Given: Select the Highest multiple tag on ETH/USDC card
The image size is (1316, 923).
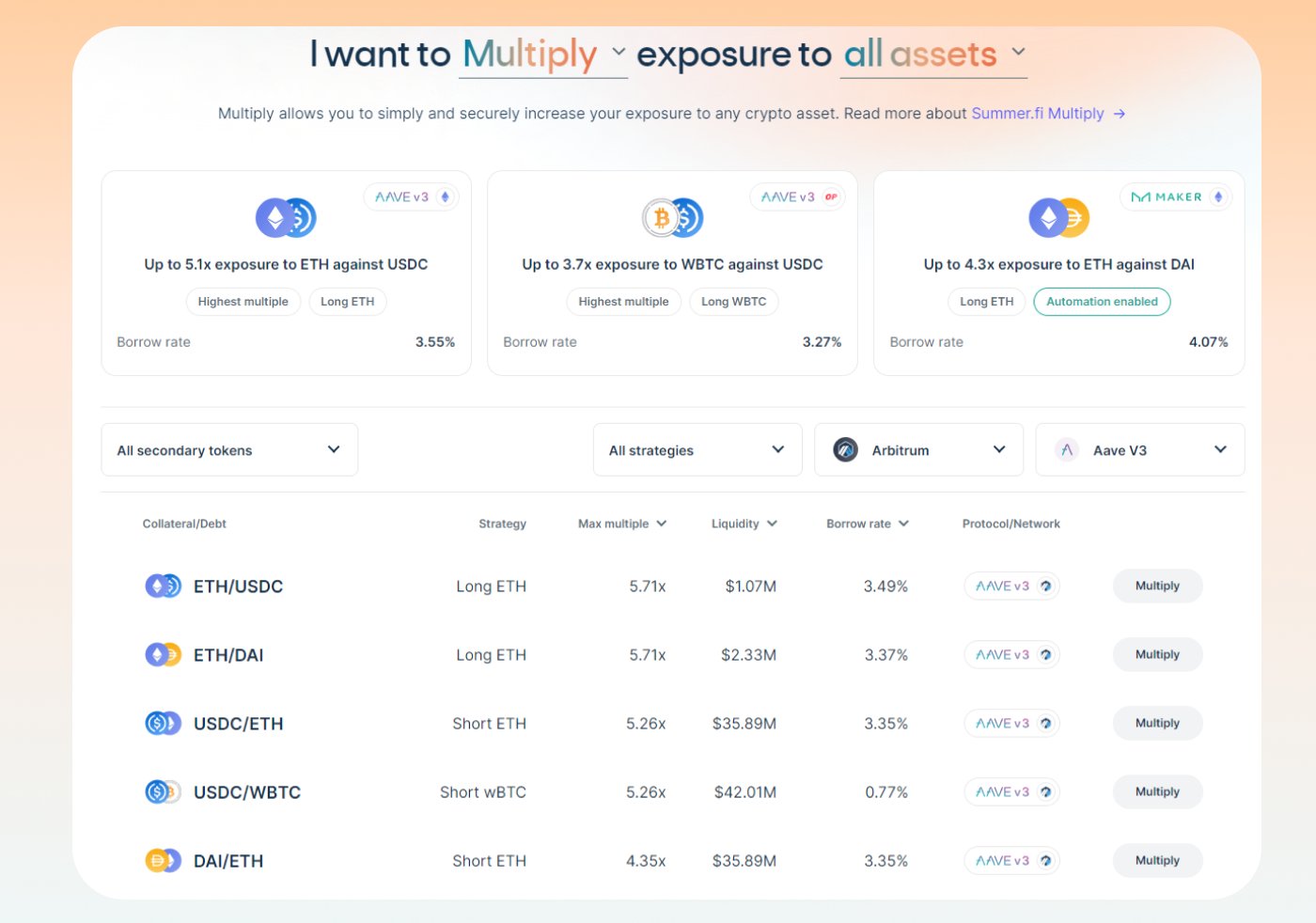Looking at the screenshot, I should coord(243,302).
